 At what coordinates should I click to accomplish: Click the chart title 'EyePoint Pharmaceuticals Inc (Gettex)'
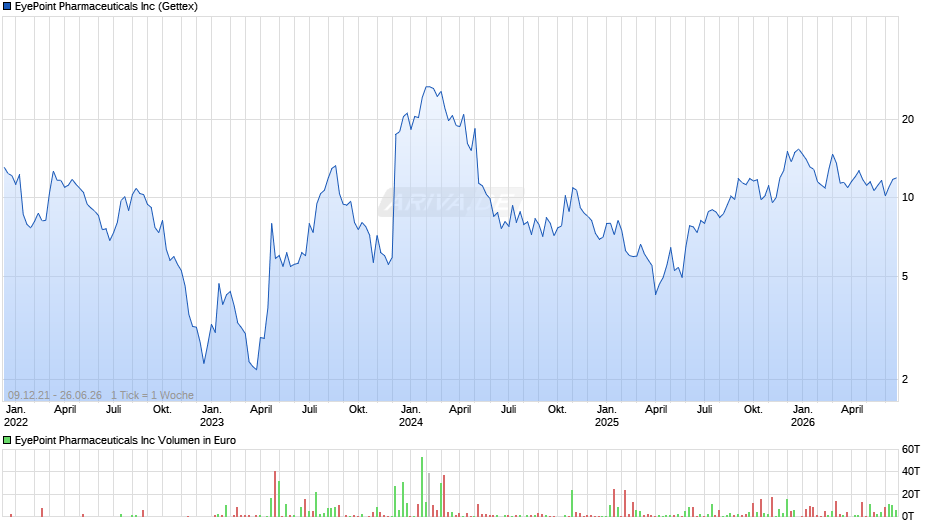point(106,7)
